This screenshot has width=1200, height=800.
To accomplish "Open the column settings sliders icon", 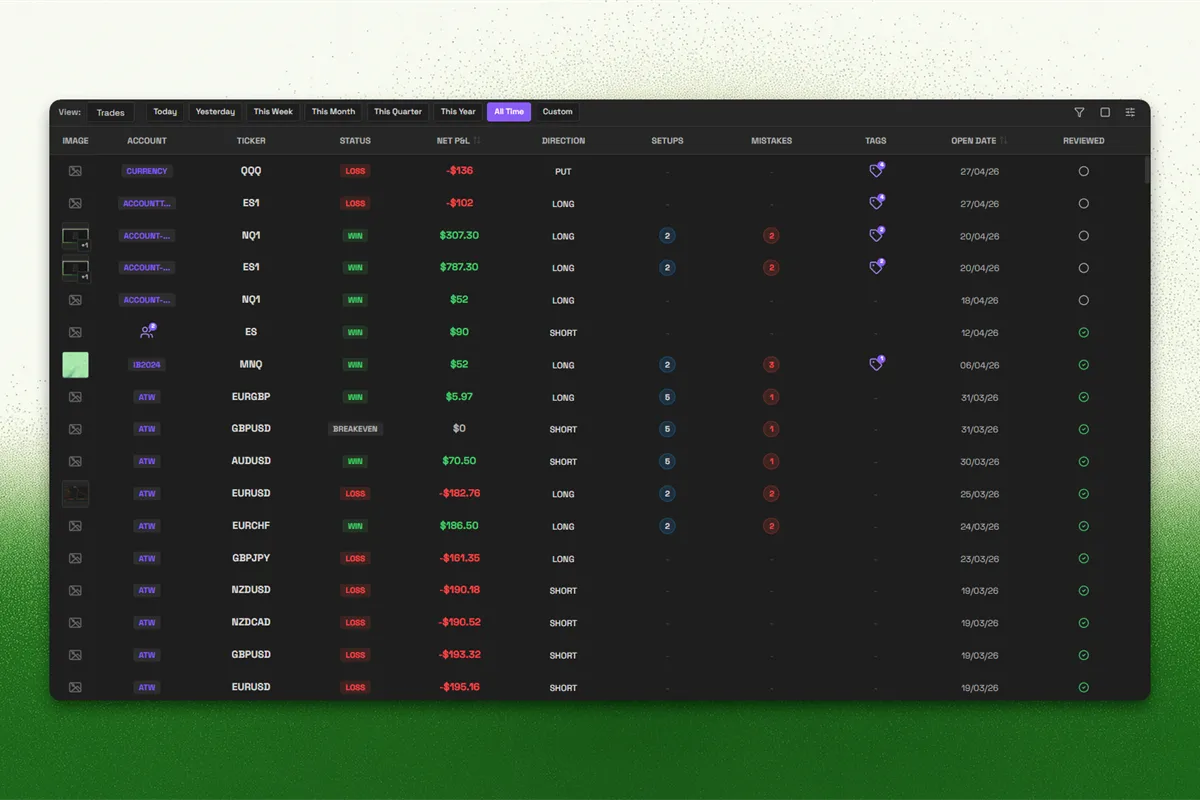I will click(x=1130, y=113).
